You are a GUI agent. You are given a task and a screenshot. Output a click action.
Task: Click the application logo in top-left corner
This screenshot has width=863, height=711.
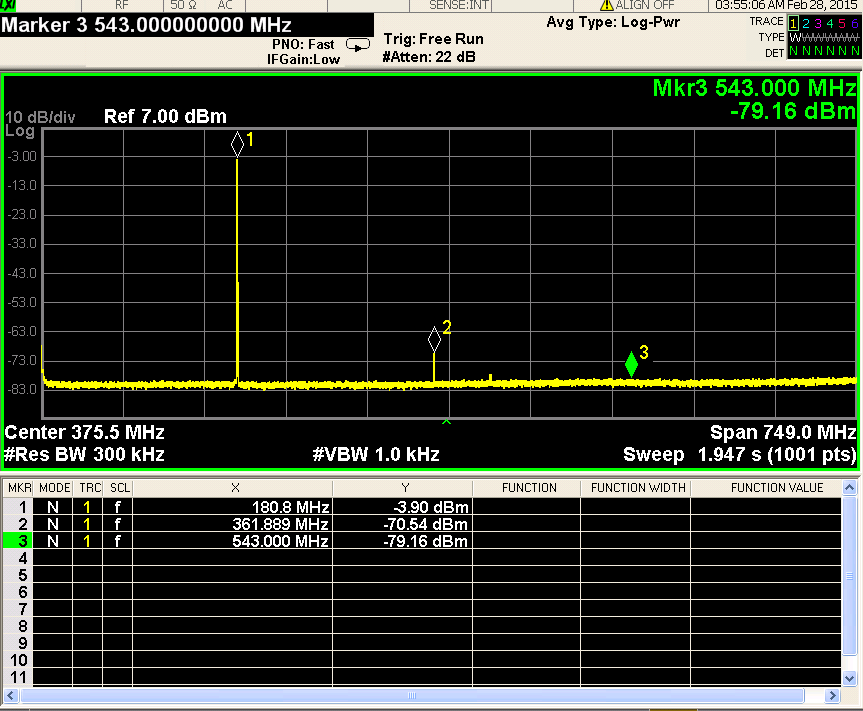click(x=9, y=6)
